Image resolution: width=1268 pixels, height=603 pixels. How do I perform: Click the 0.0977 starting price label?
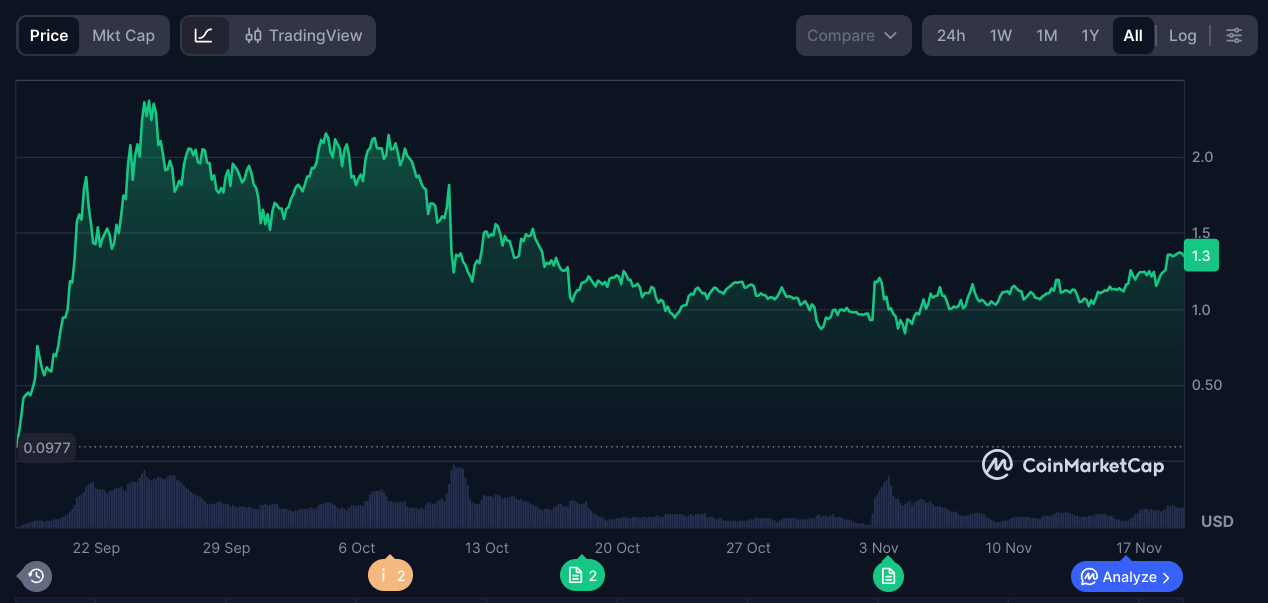pyautogui.click(x=47, y=448)
